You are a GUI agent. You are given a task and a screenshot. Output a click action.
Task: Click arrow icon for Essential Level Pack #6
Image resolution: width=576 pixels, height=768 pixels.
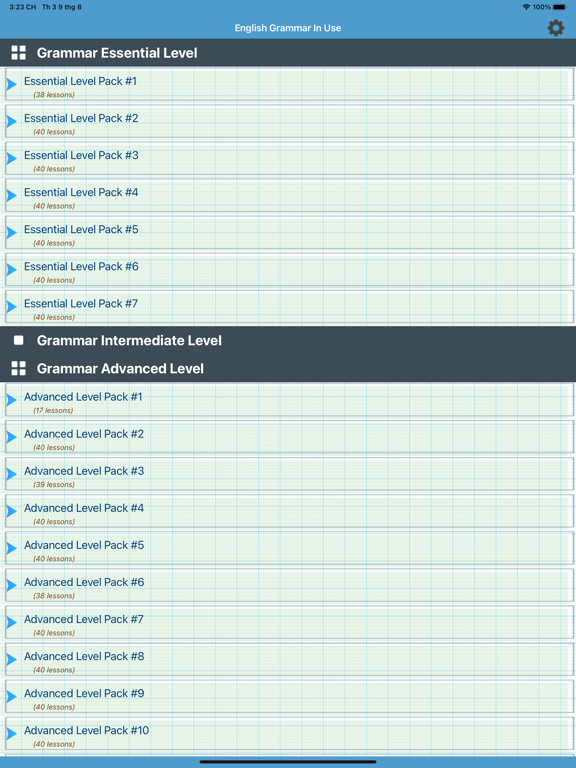[11, 269]
